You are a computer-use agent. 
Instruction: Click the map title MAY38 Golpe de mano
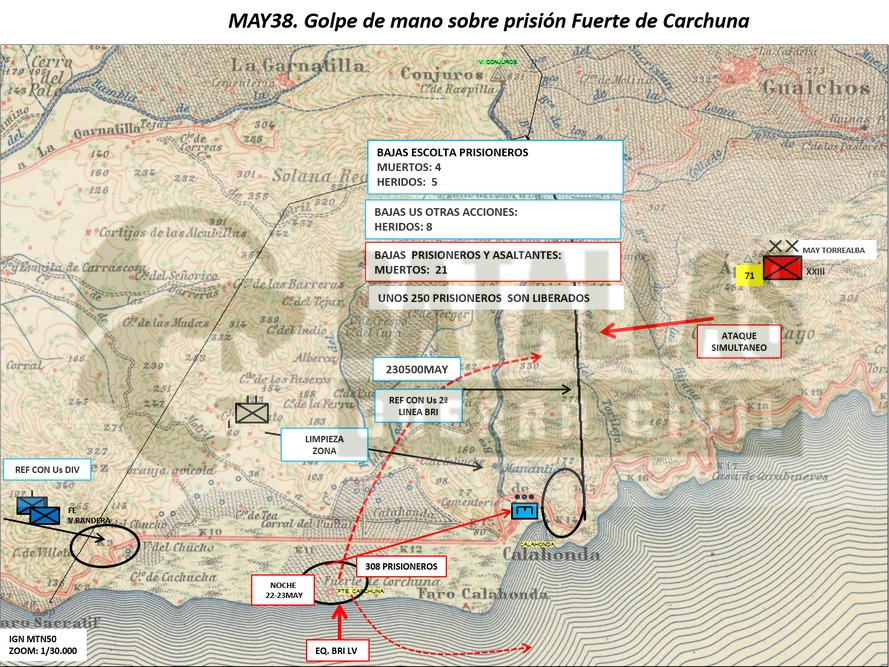click(x=488, y=21)
